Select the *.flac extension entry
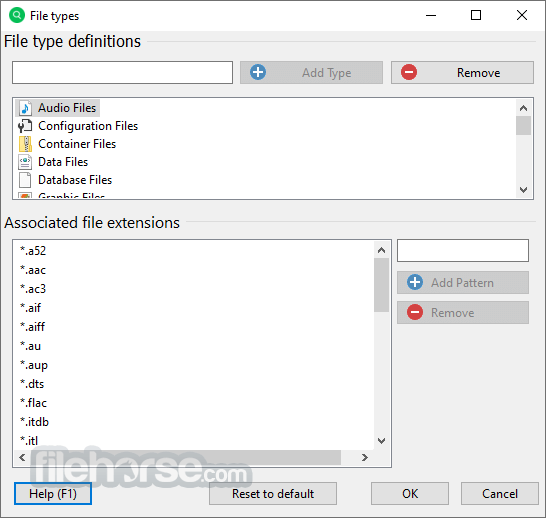The width and height of the screenshot is (546, 518). click(x=33, y=403)
